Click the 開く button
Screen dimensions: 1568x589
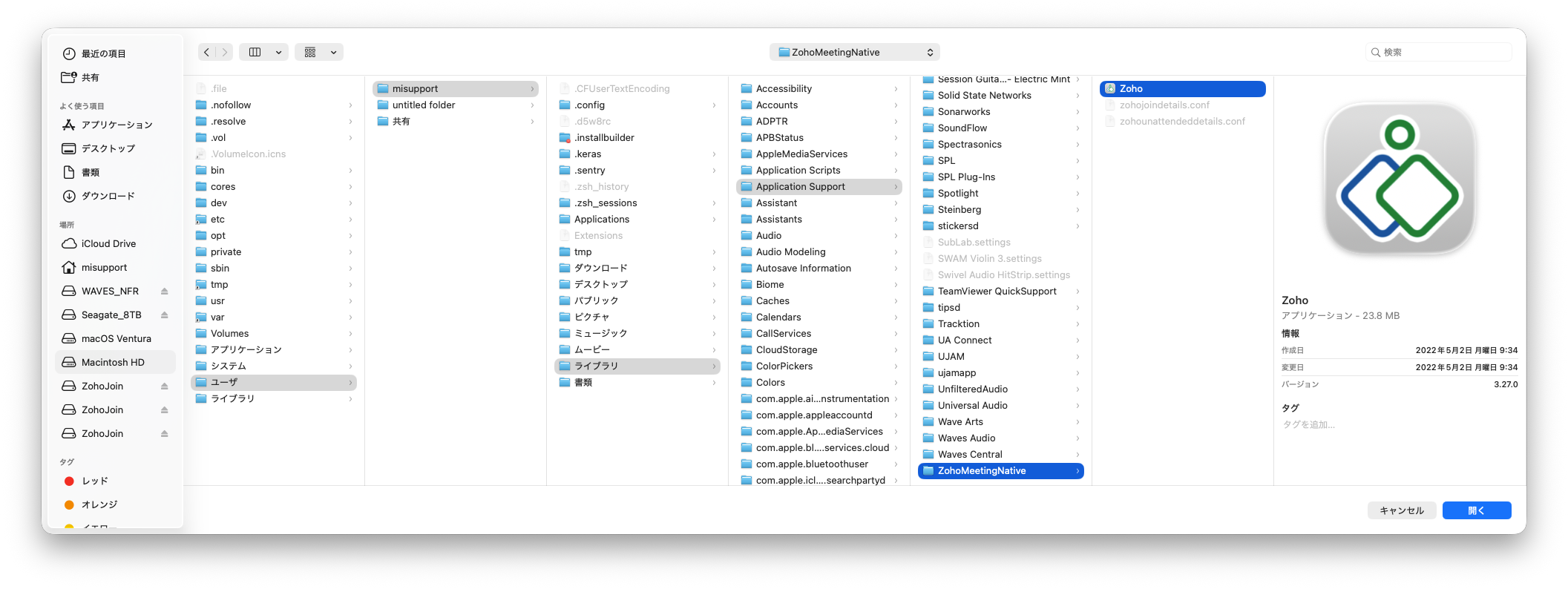click(1476, 510)
